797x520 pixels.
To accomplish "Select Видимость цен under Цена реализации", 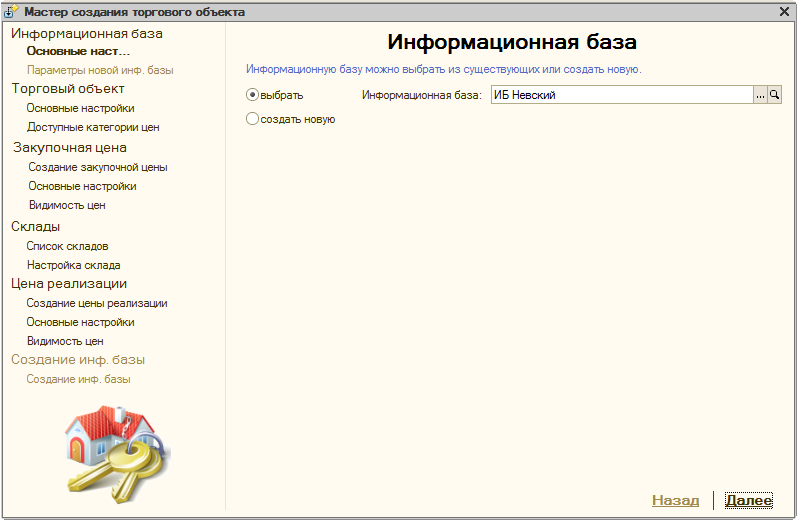I will 65,341.
